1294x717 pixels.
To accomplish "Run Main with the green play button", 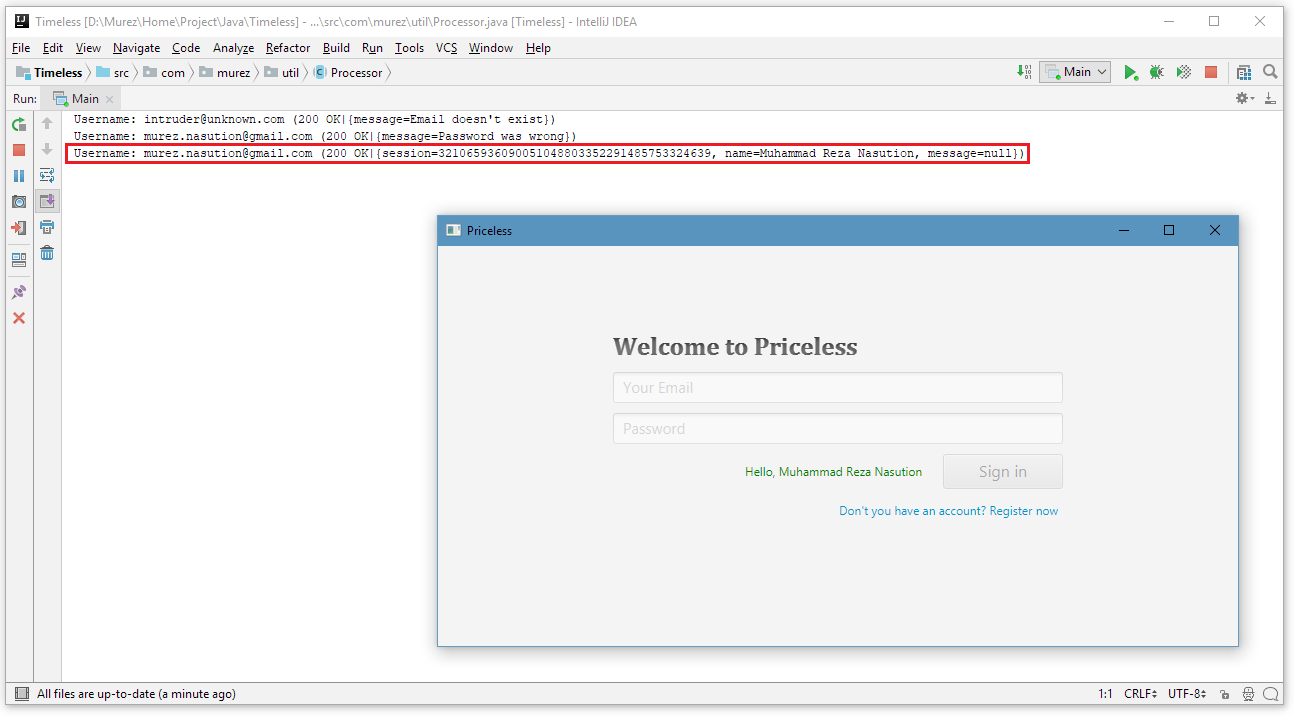I will tap(1130, 72).
